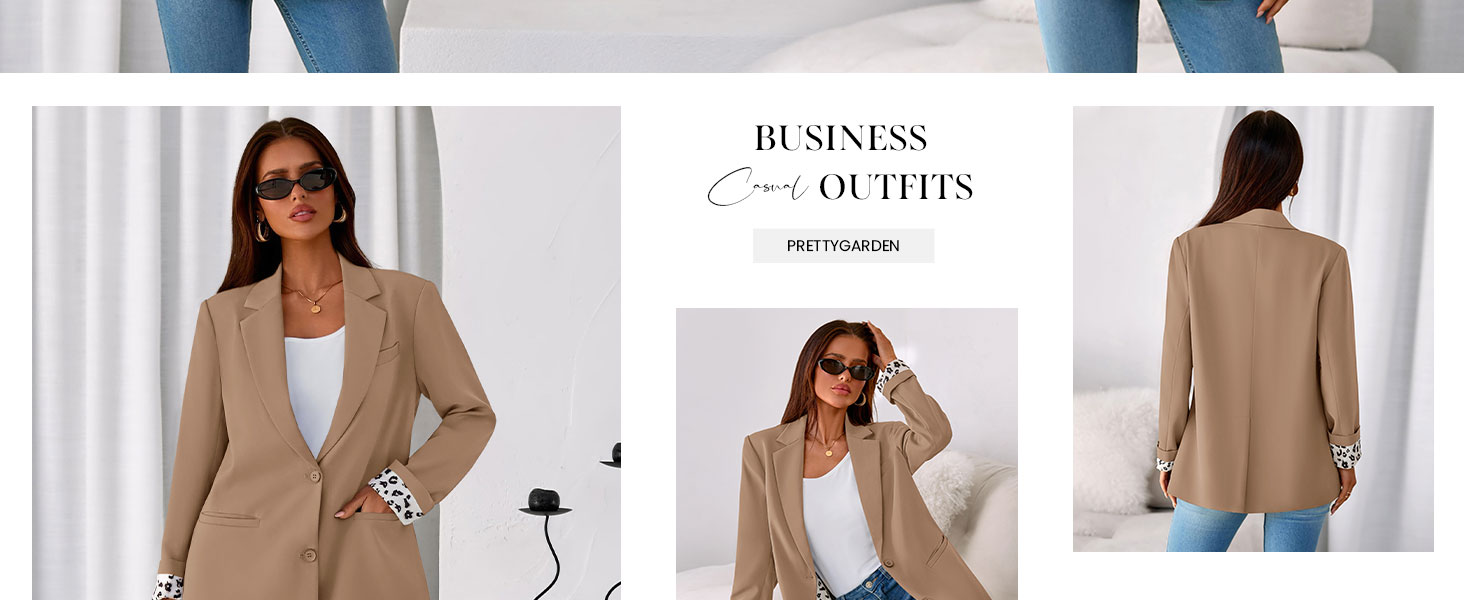This screenshot has width=1464, height=600.
Task: Click the BUSINESS heading text
Action: click(840, 138)
